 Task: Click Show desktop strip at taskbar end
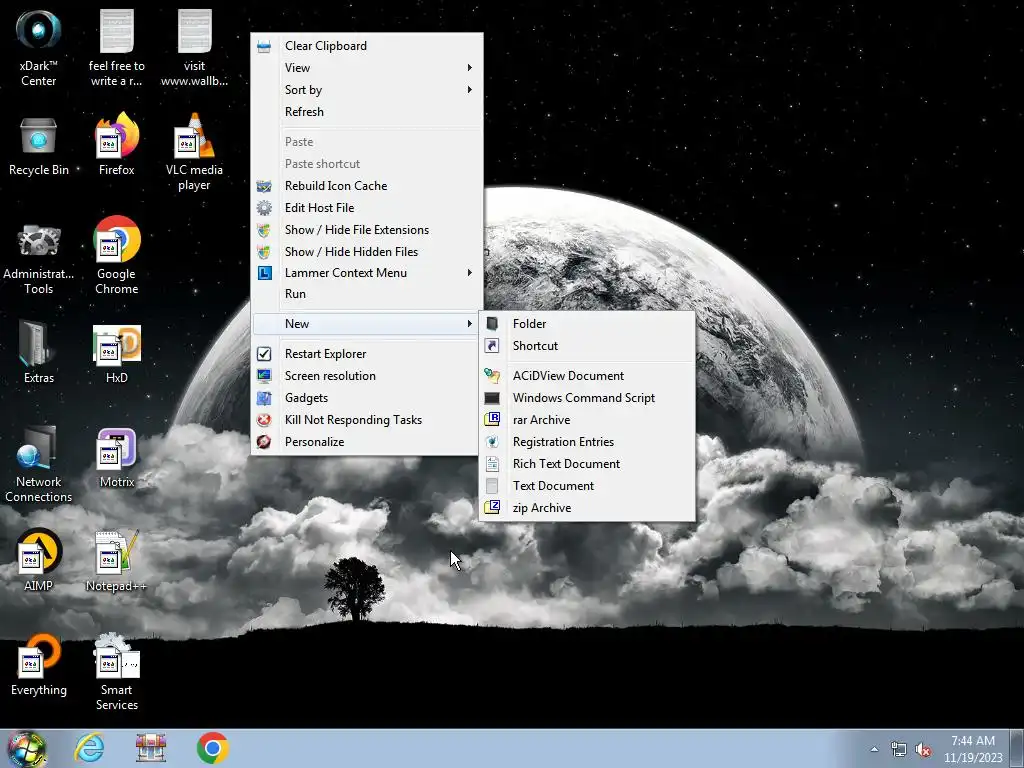(1019, 748)
